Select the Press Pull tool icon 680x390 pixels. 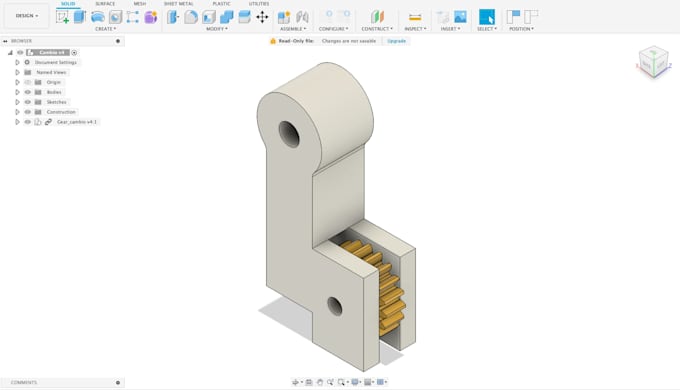173,17
